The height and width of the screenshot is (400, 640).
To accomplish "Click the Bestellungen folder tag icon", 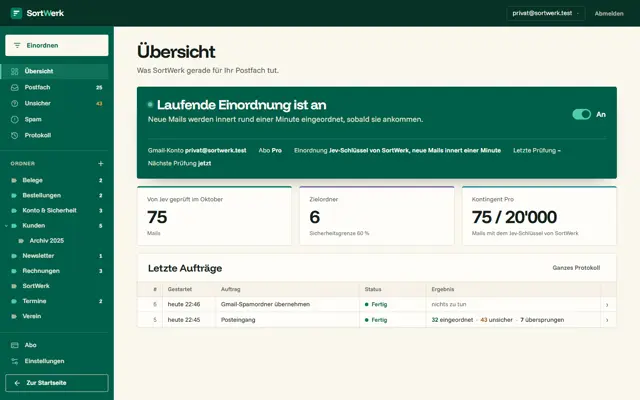I will 14,196.
